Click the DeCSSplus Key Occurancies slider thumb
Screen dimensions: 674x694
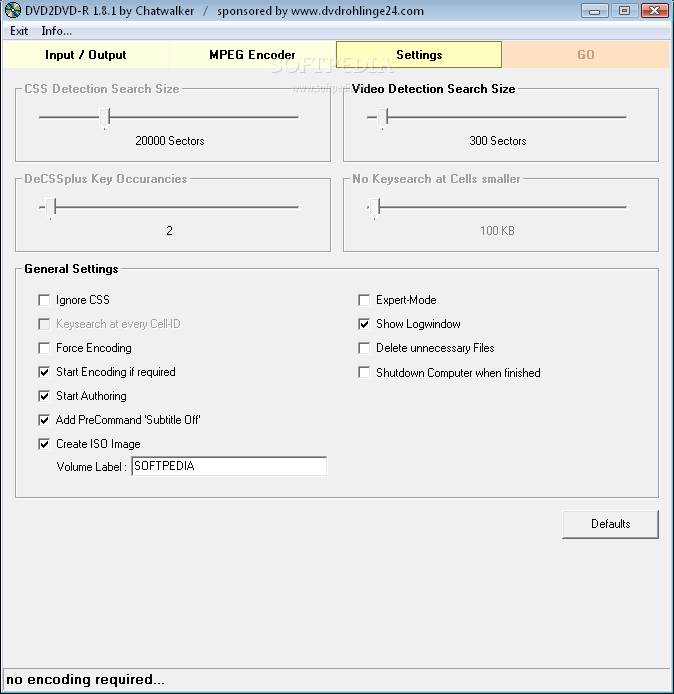(50, 208)
